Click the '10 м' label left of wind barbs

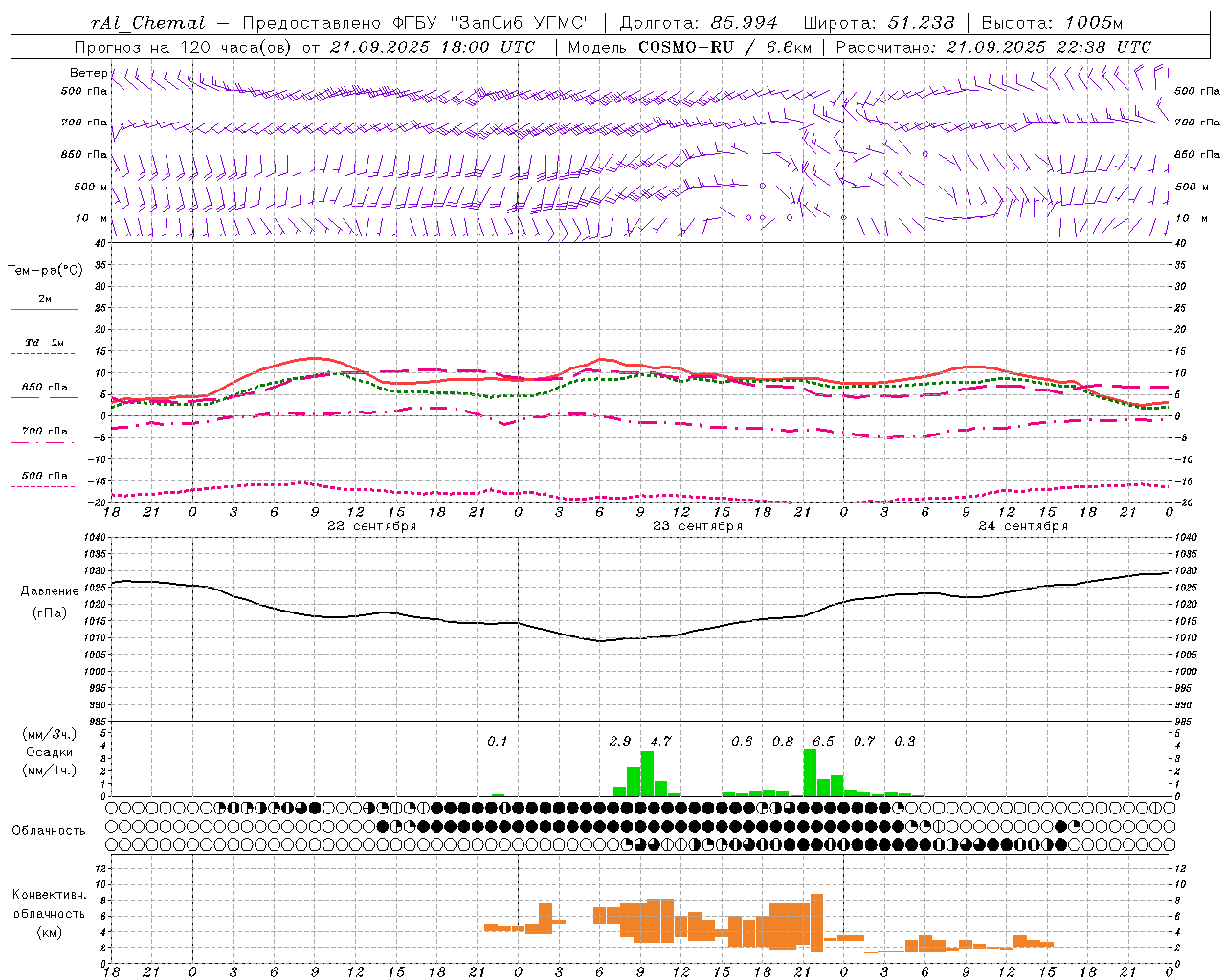(92, 218)
